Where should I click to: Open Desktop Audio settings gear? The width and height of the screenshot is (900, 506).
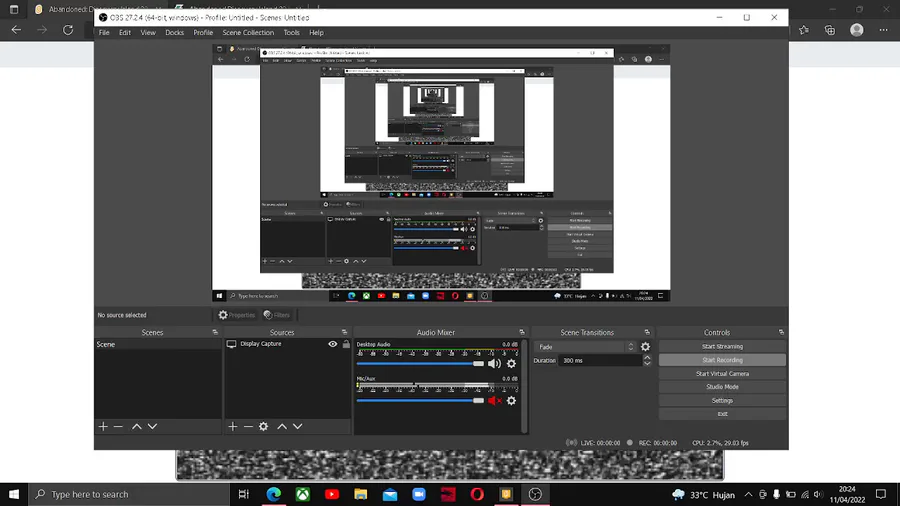pyautogui.click(x=511, y=364)
